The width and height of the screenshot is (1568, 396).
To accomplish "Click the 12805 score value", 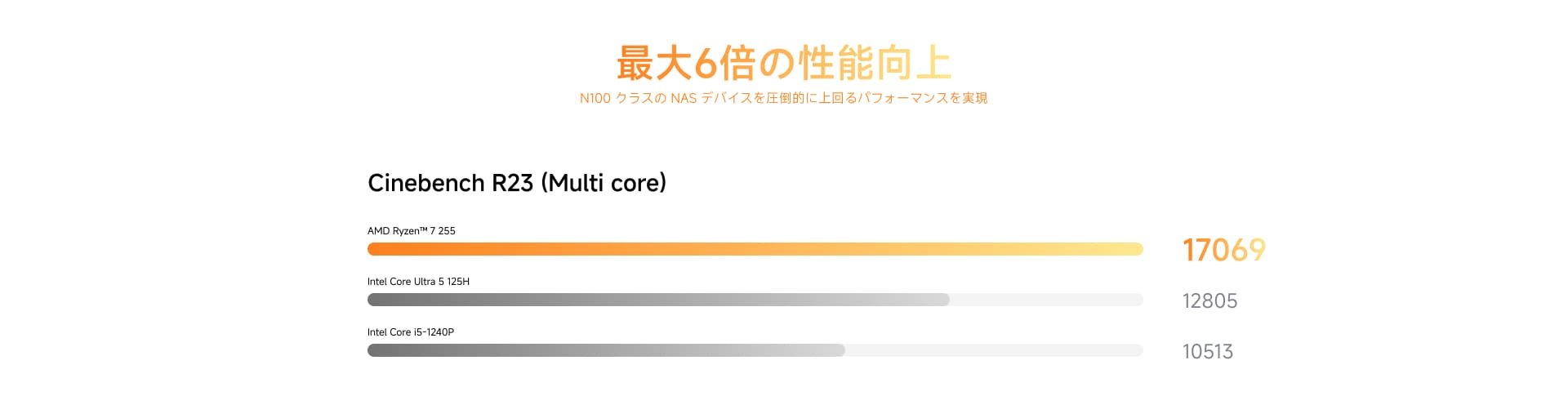I will (1209, 301).
